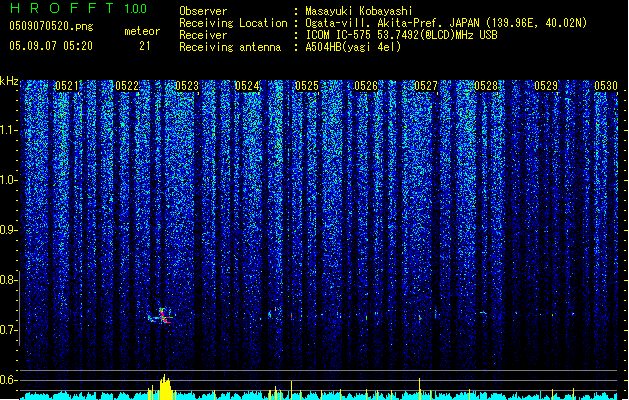Image resolution: width=629 pixels, height=400 pixels.
Task: Click the meteor label
Action: (142, 31)
